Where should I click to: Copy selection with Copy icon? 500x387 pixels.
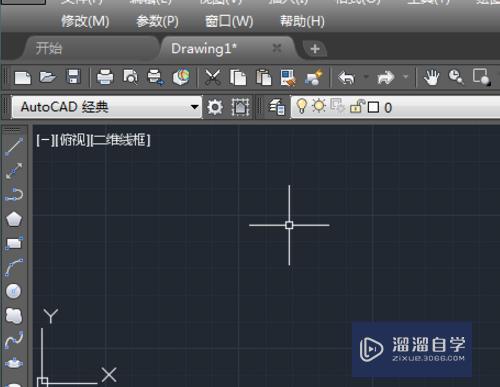point(238,78)
